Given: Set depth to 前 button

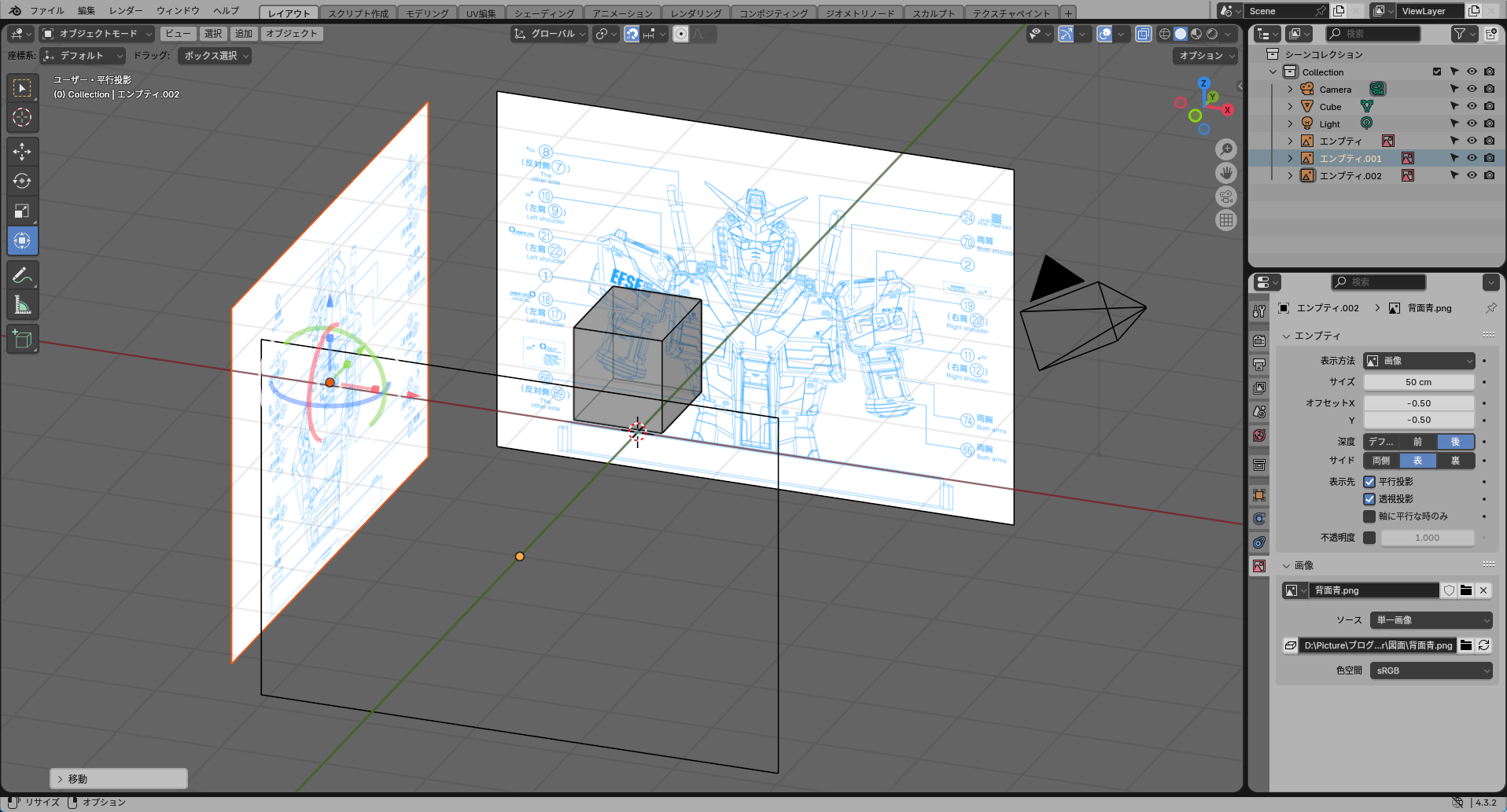Looking at the screenshot, I should click(1417, 442).
